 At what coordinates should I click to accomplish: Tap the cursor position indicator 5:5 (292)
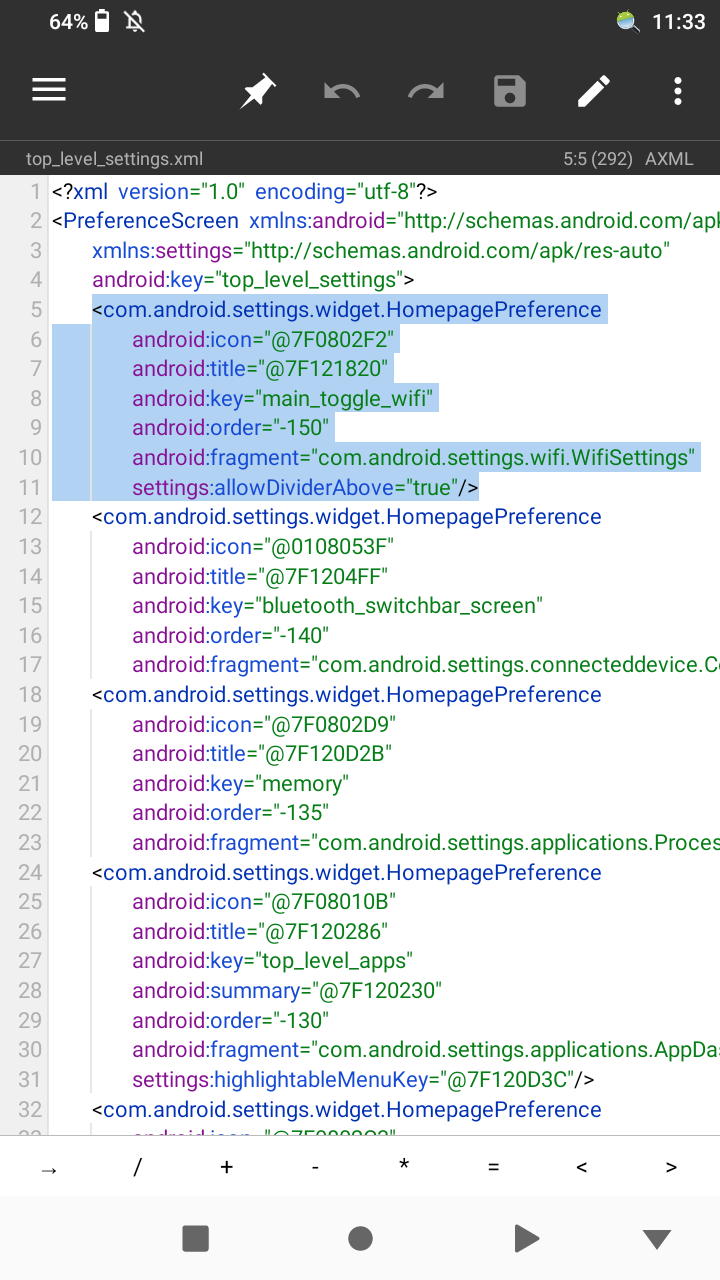click(x=598, y=159)
